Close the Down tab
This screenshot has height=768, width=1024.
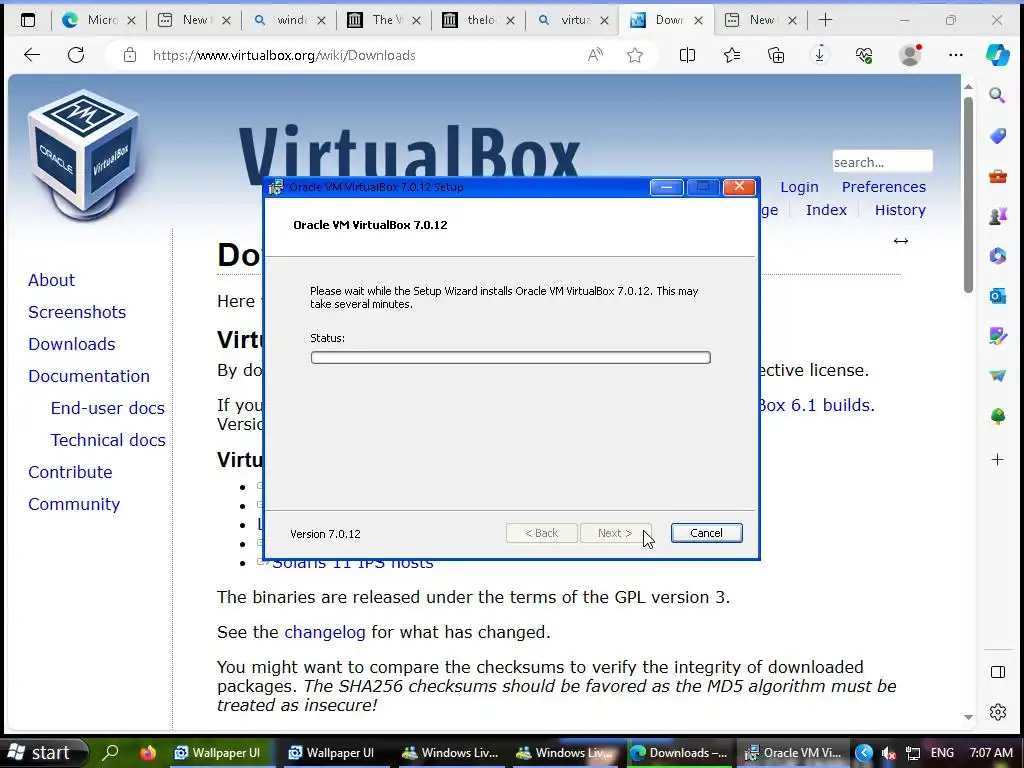(x=698, y=20)
